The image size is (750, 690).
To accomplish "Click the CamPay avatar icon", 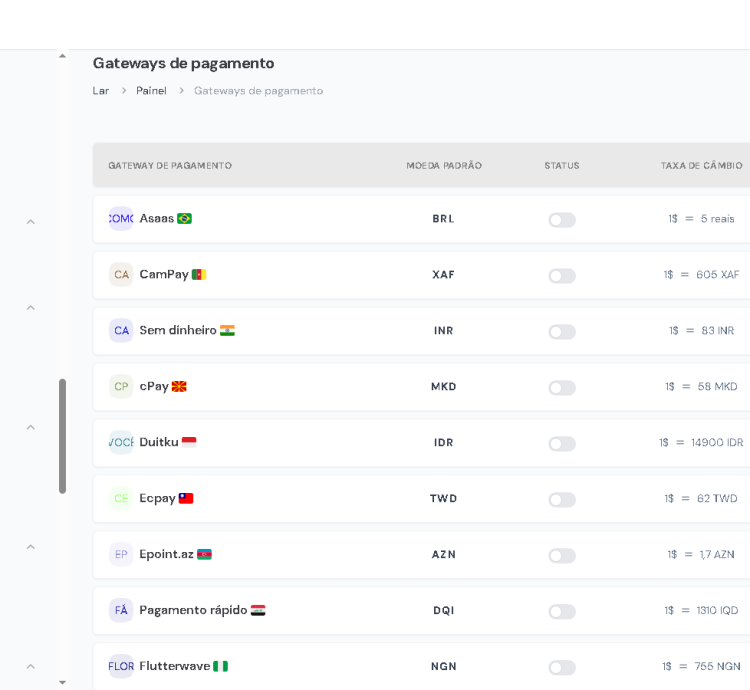I will click(121, 274).
